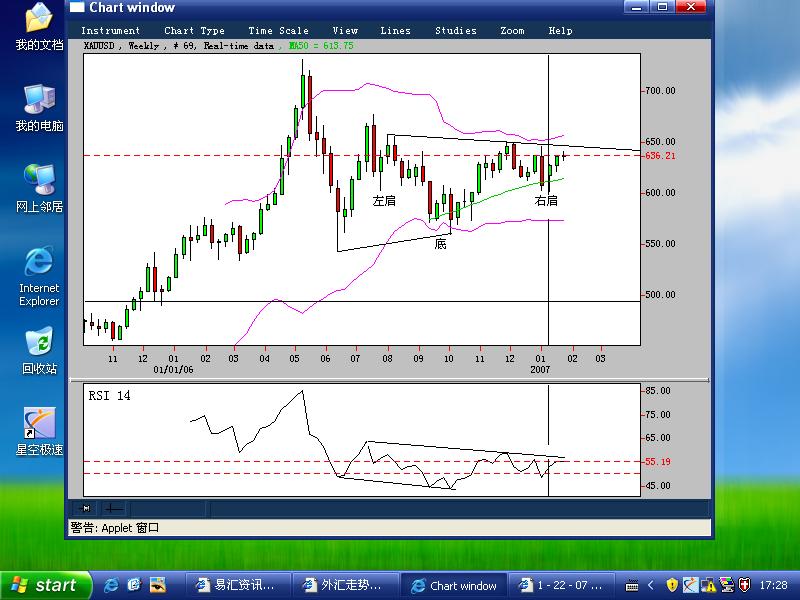The width and height of the screenshot is (800, 600).
Task: Expand hidden tray icons with the arrow
Action: tap(651, 585)
